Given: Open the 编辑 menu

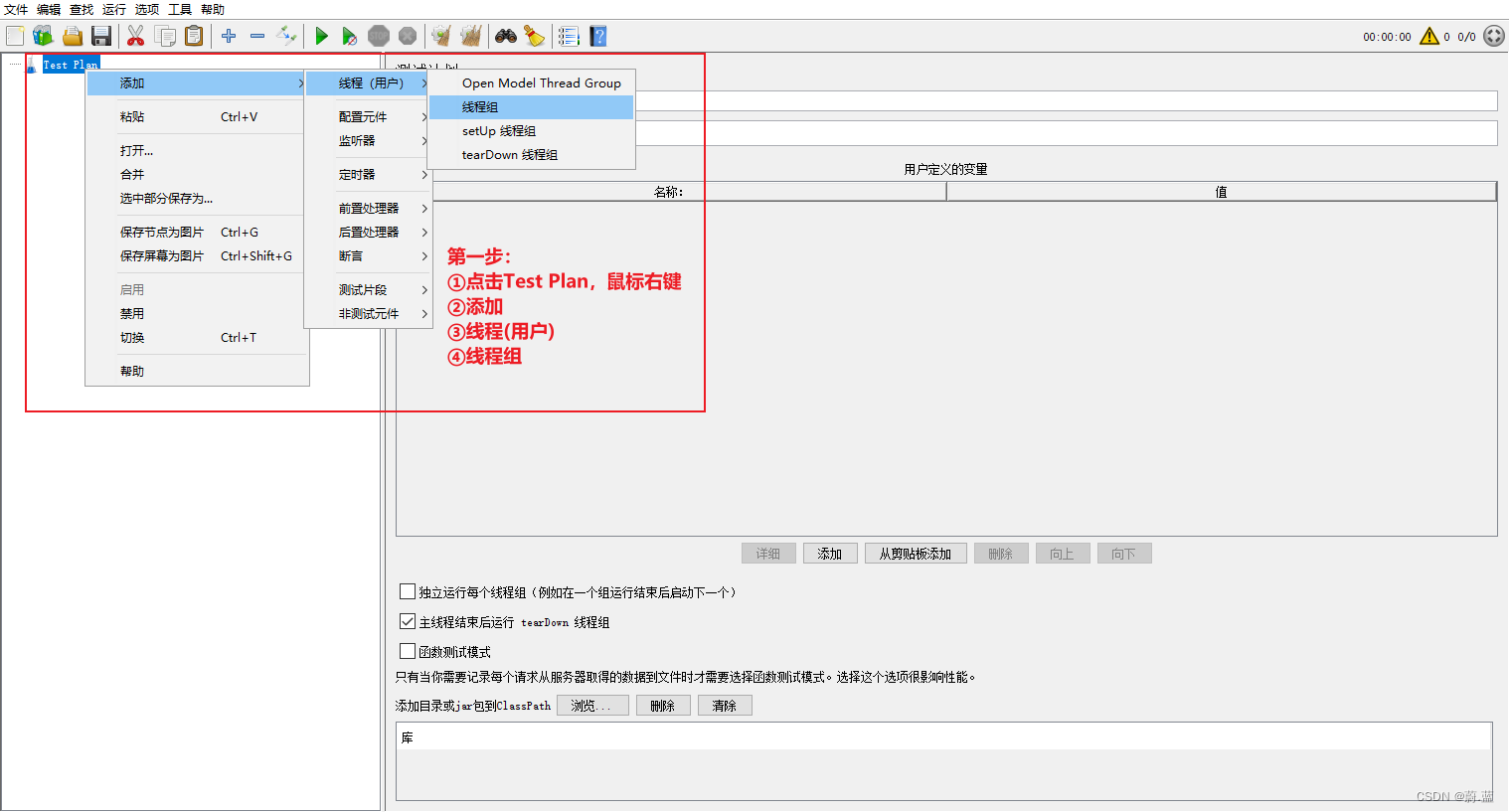Looking at the screenshot, I should click(x=49, y=10).
